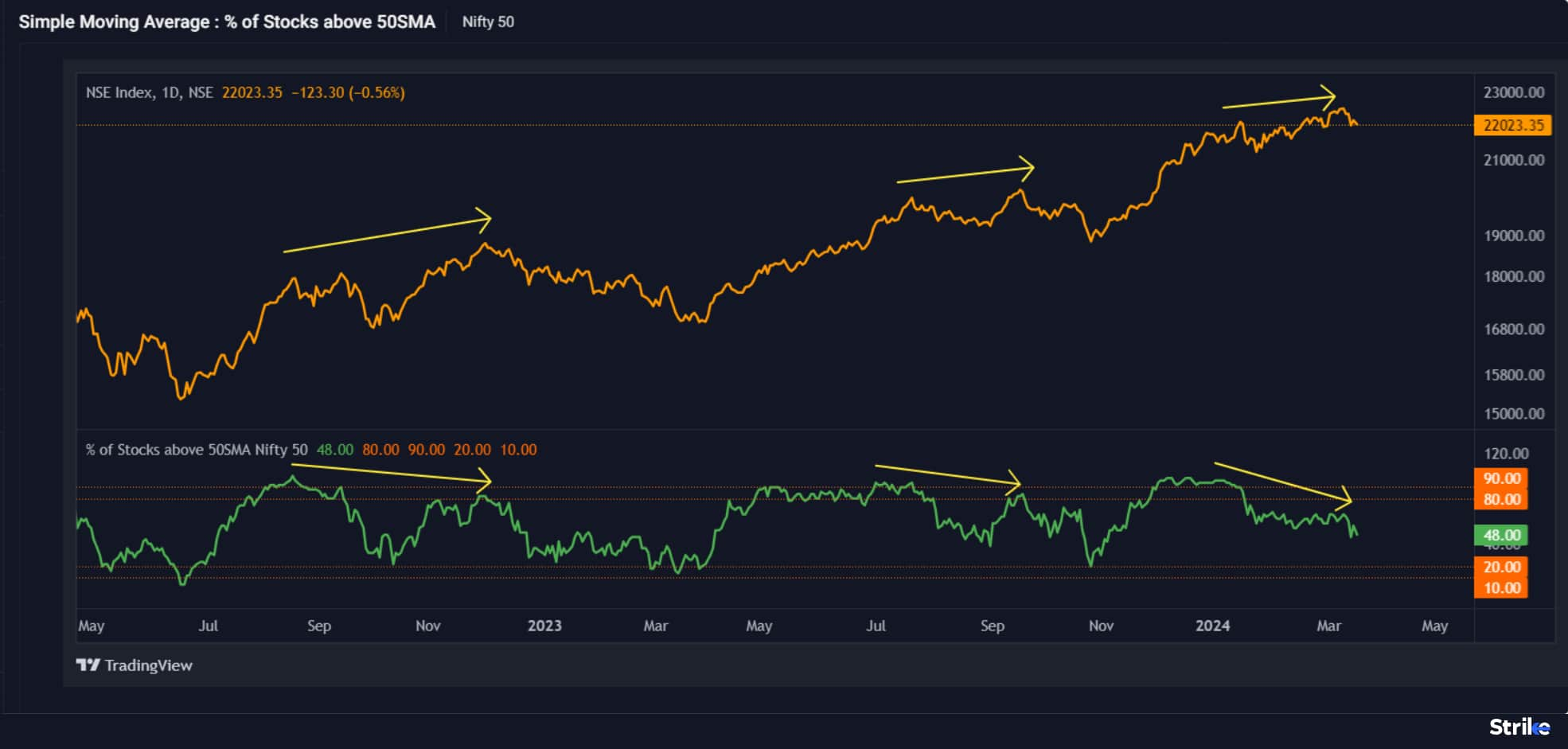The width and height of the screenshot is (1568, 749).
Task: Click the green 48.00 axis tag
Action: tap(1501, 536)
